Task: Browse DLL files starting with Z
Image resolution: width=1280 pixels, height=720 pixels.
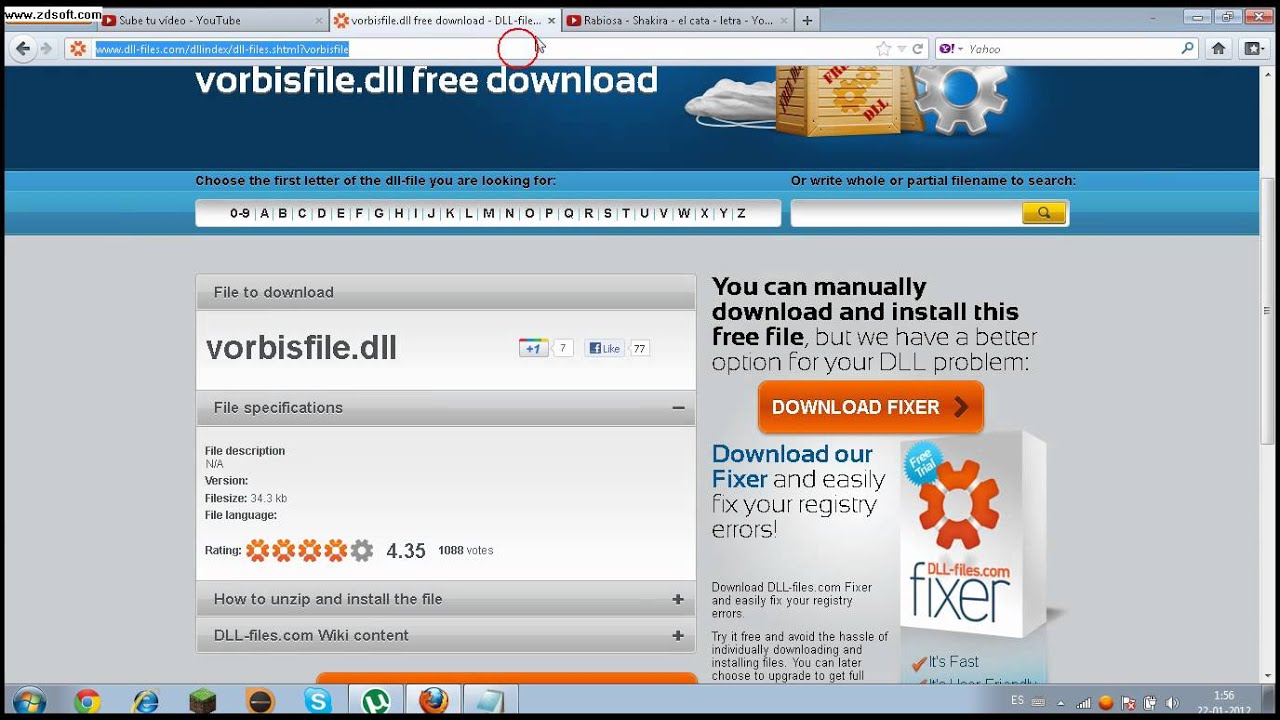Action: (x=741, y=213)
